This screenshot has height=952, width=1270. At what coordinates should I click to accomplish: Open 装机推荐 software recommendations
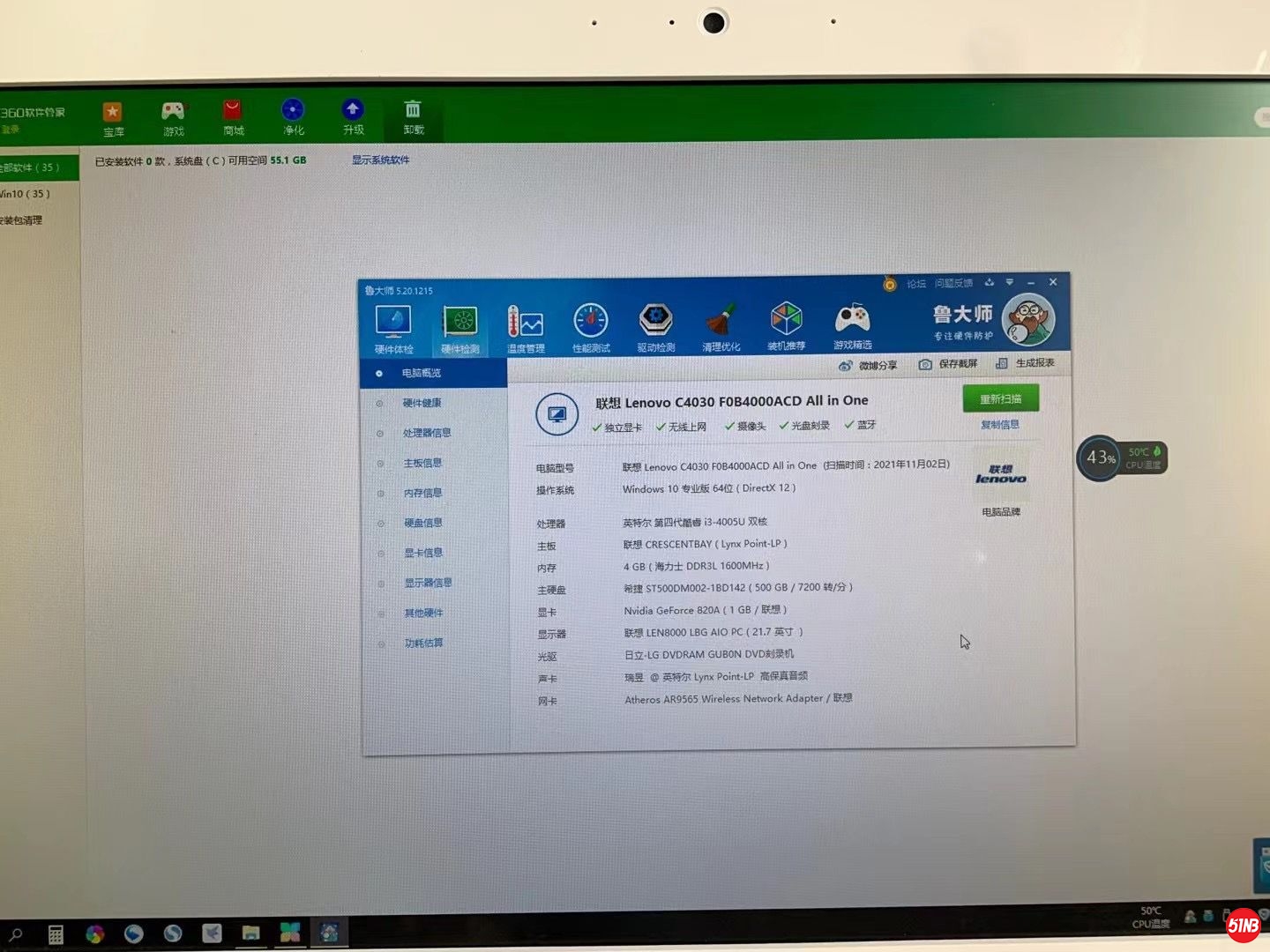[786, 326]
